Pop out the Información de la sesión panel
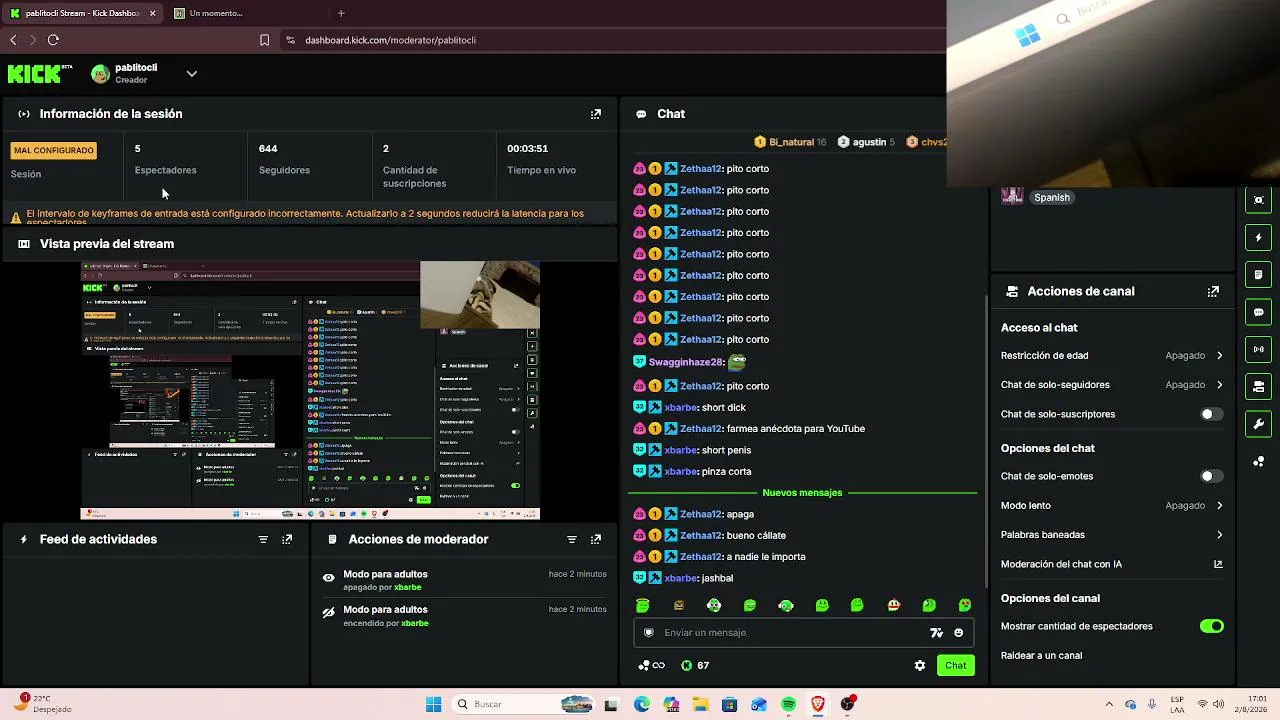 click(x=596, y=114)
